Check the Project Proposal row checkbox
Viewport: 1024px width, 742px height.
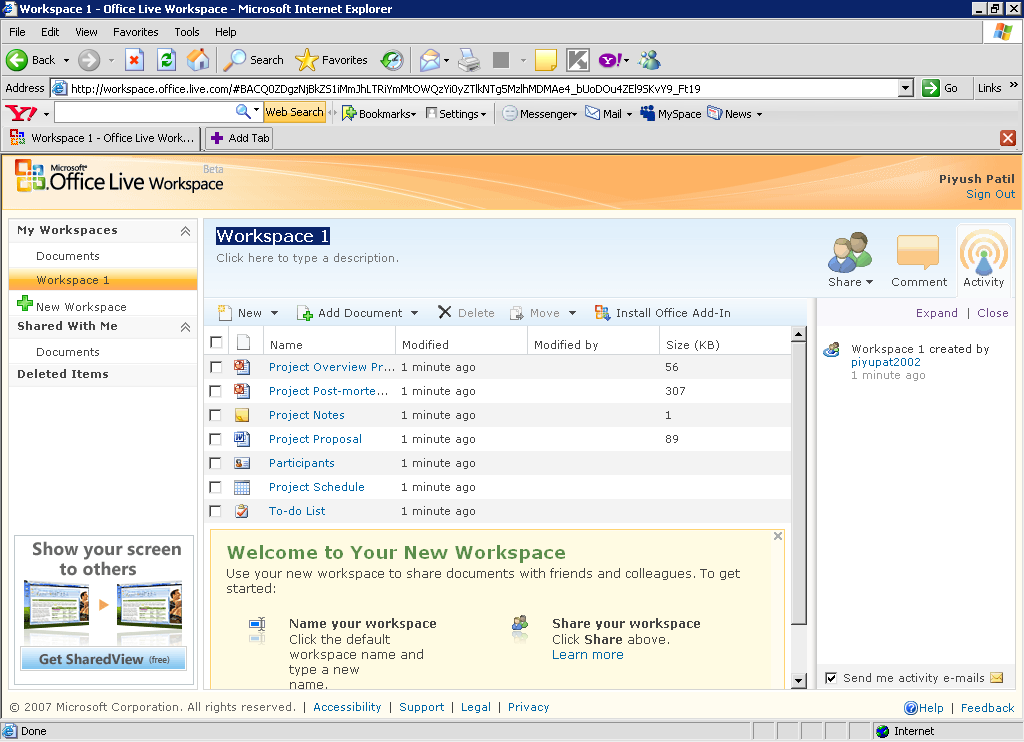pos(216,439)
